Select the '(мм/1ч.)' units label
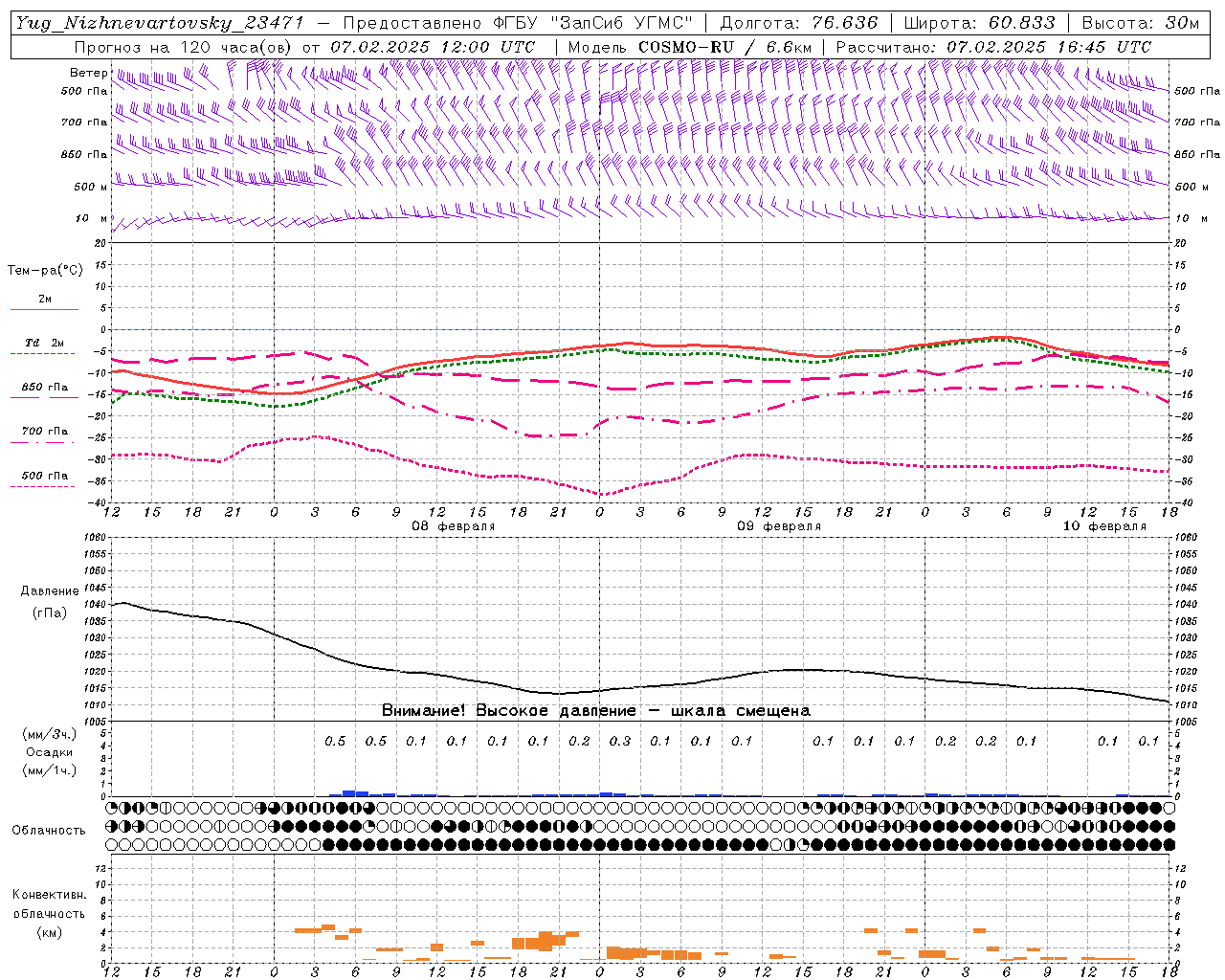This screenshot has height=980, width=1225. [x=50, y=770]
